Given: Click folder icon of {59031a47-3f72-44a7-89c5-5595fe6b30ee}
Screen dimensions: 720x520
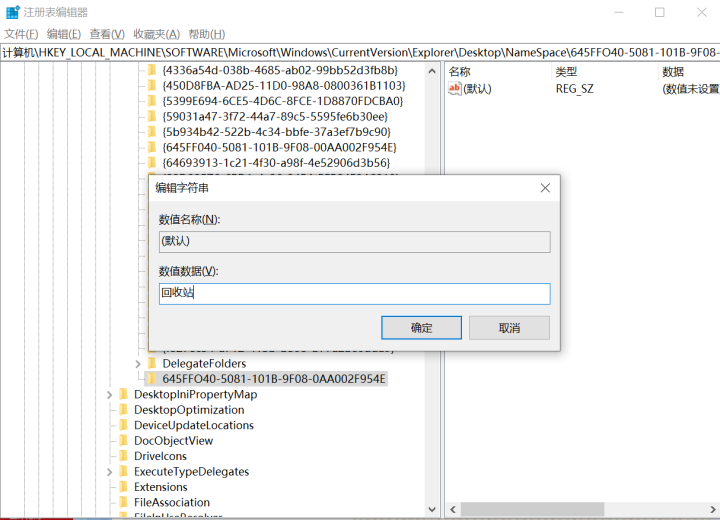Looking at the screenshot, I should click(152, 116).
